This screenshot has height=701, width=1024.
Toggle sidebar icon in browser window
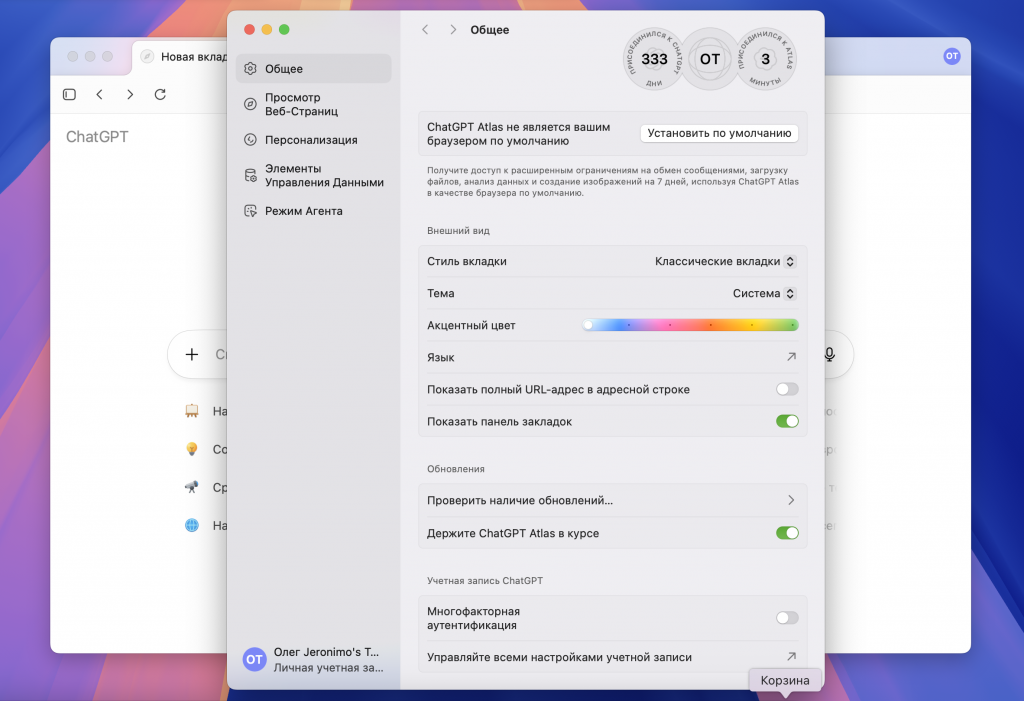(69, 94)
